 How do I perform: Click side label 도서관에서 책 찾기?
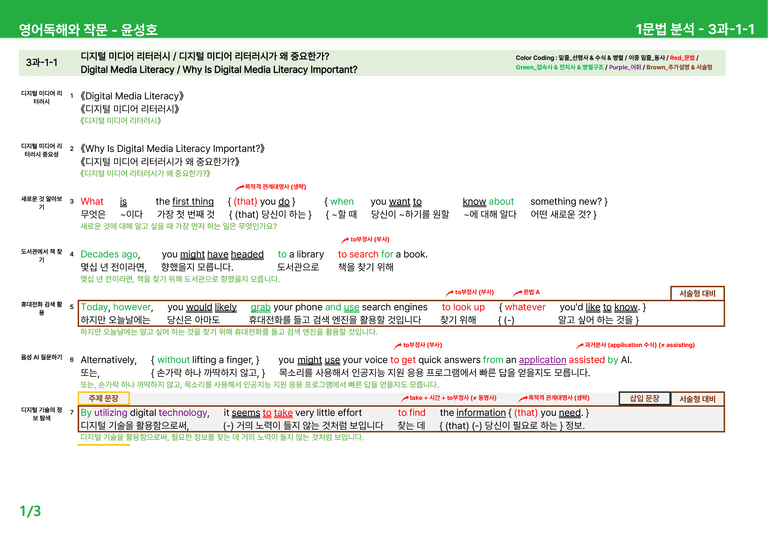coord(42,256)
